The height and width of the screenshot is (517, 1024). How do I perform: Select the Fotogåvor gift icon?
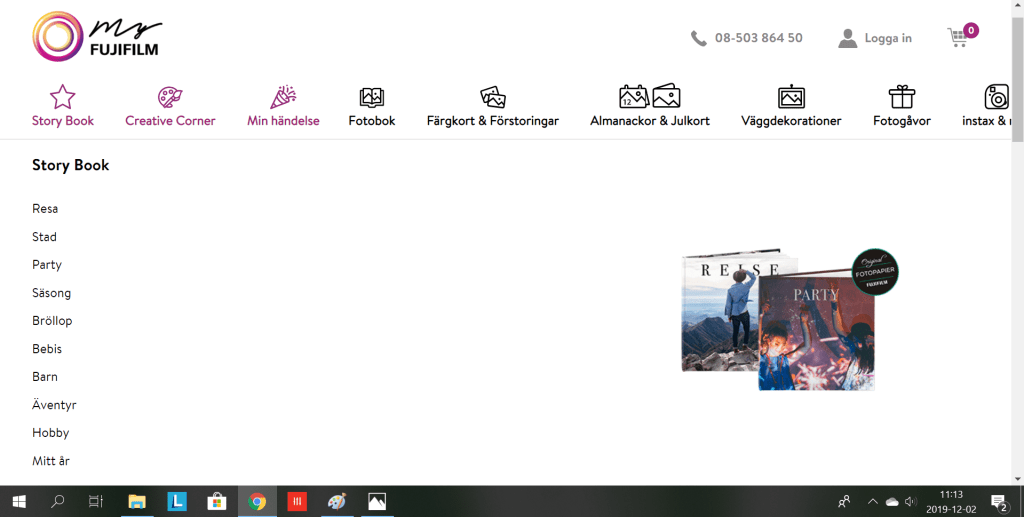[902, 97]
